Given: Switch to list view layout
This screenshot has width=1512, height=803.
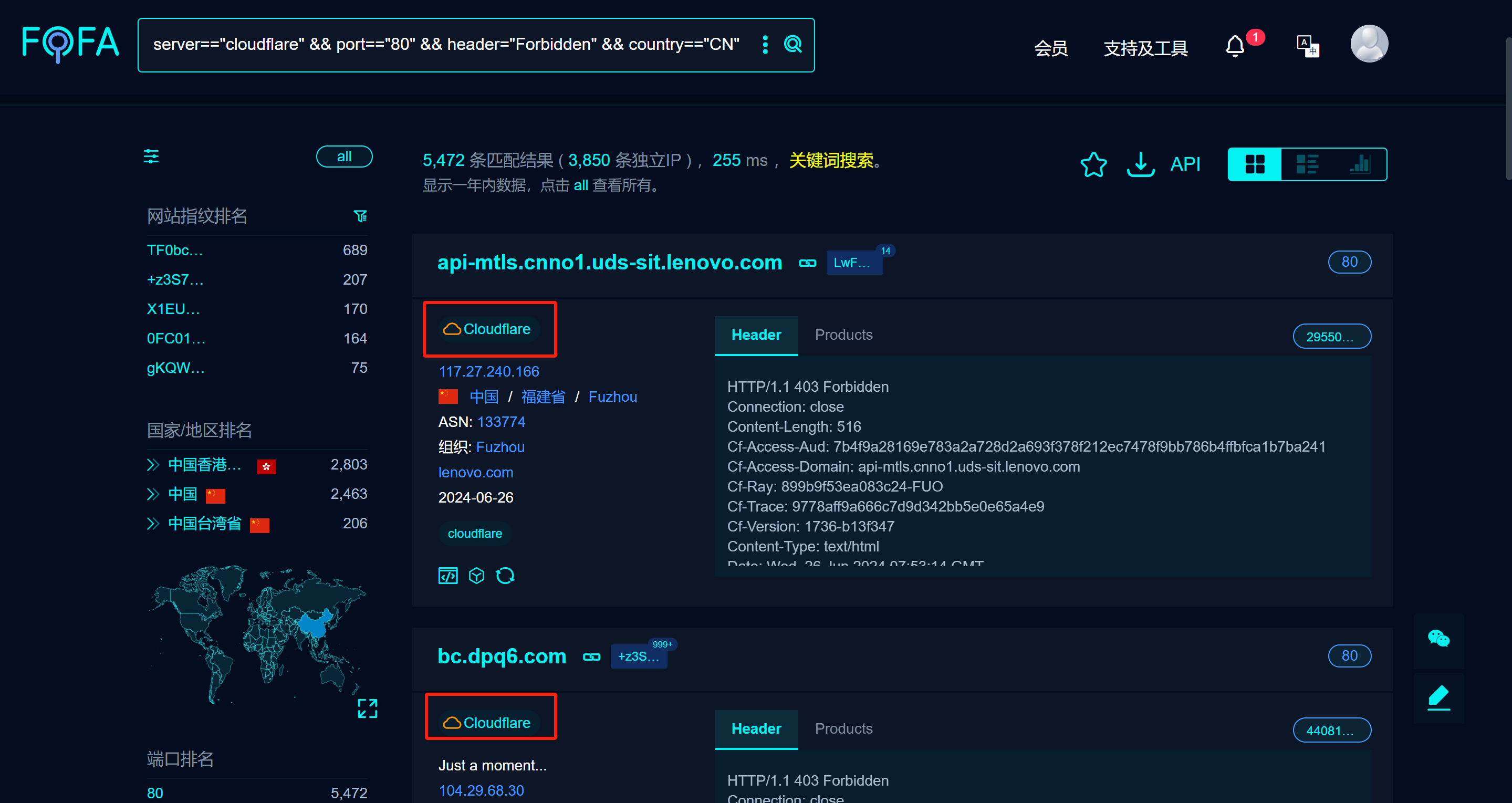Looking at the screenshot, I should pos(1307,164).
